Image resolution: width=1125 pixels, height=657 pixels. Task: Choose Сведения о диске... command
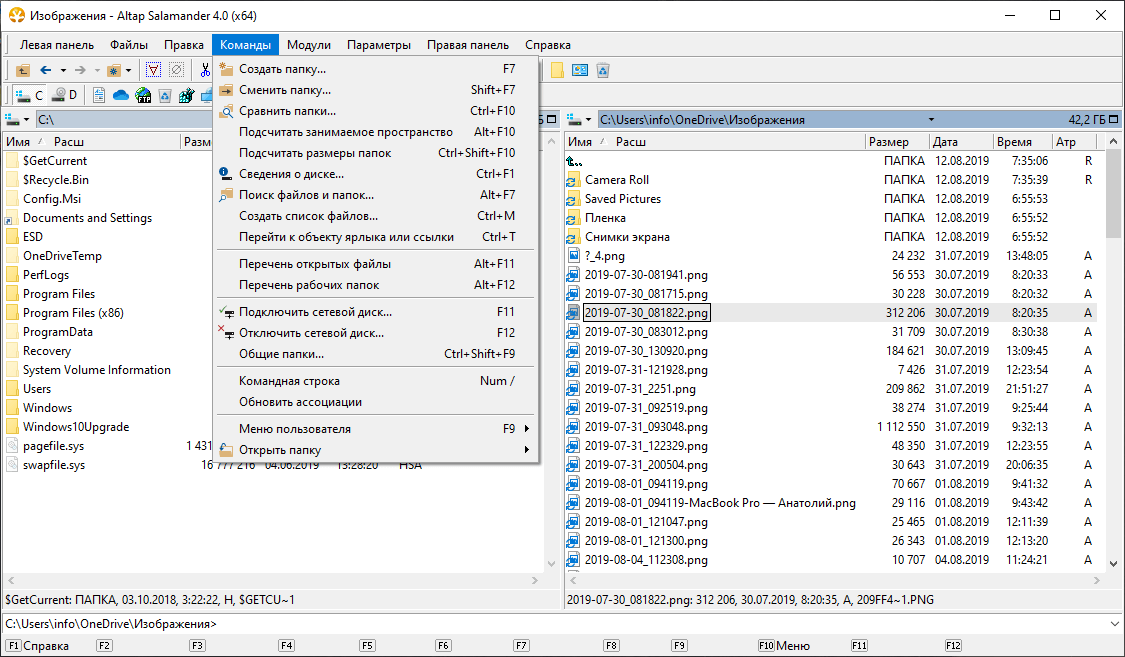pyautogui.click(x=377, y=174)
